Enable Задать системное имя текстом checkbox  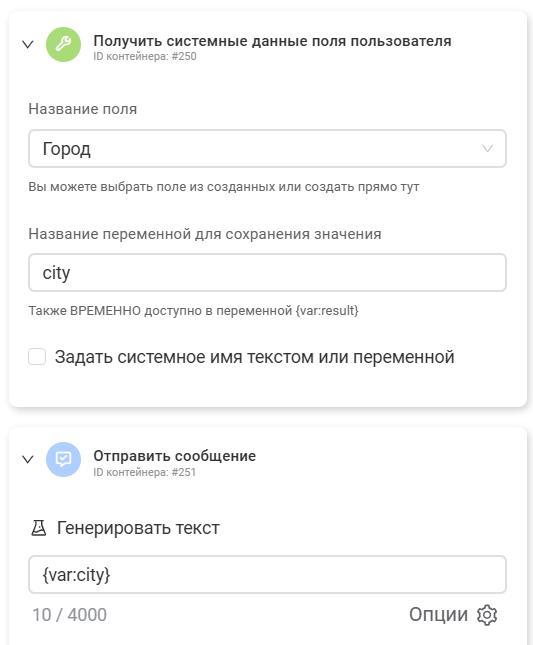[37, 356]
